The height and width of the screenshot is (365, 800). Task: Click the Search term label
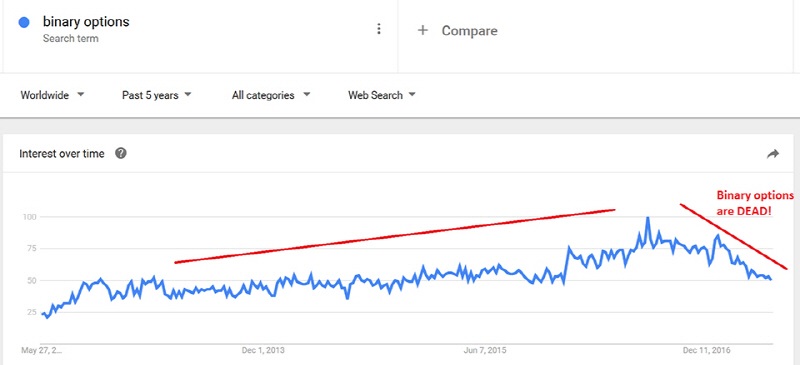pos(70,39)
